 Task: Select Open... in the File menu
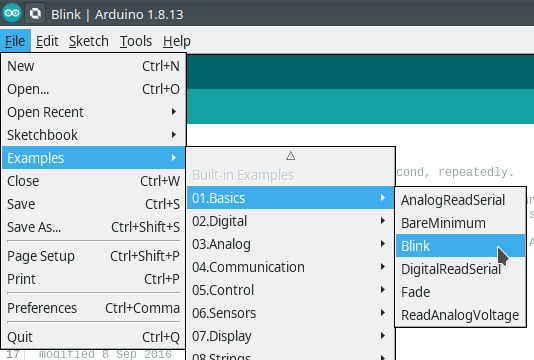93,89
